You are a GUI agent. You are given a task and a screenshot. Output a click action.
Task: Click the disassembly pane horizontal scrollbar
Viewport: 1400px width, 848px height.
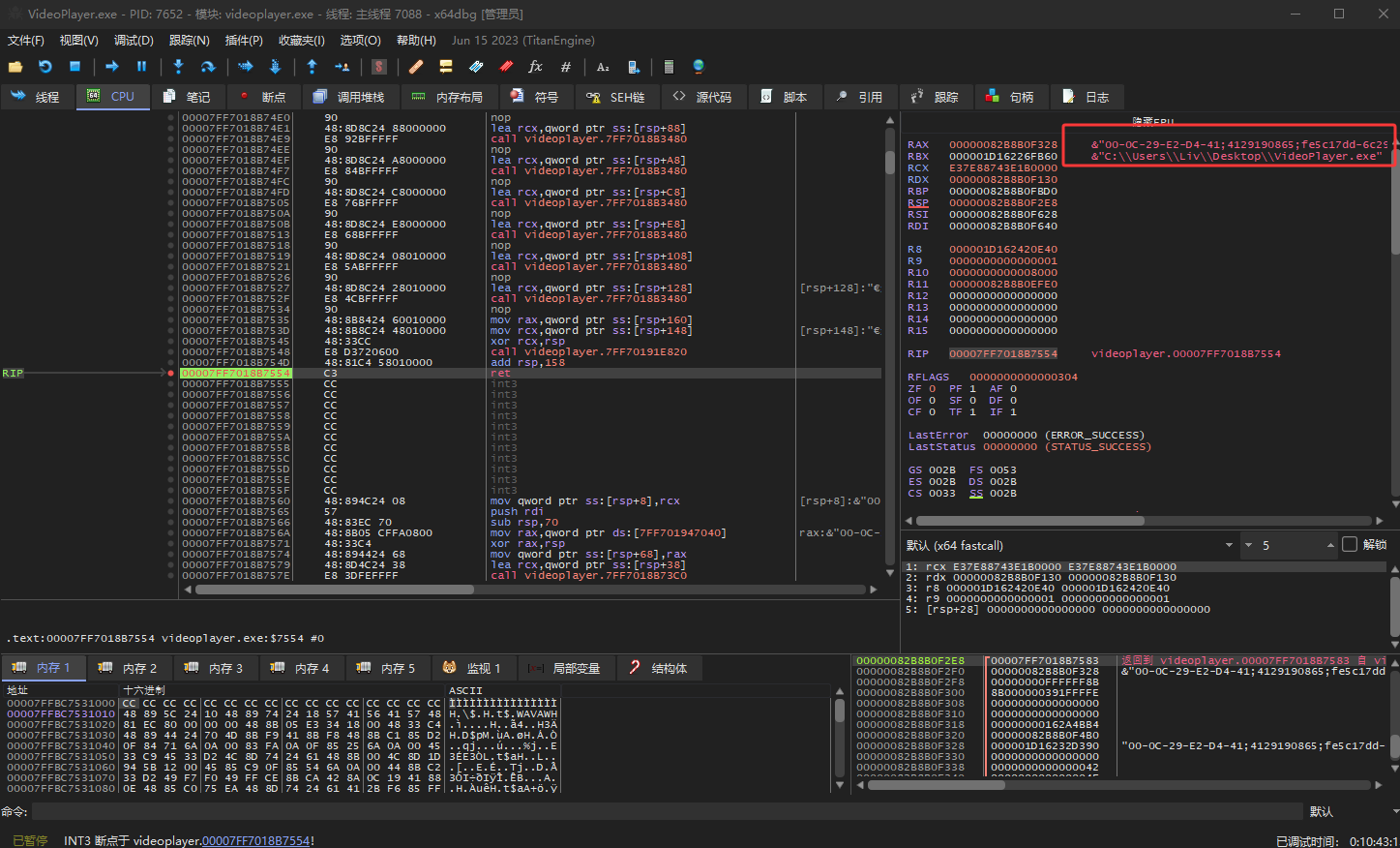pyautogui.click(x=334, y=589)
